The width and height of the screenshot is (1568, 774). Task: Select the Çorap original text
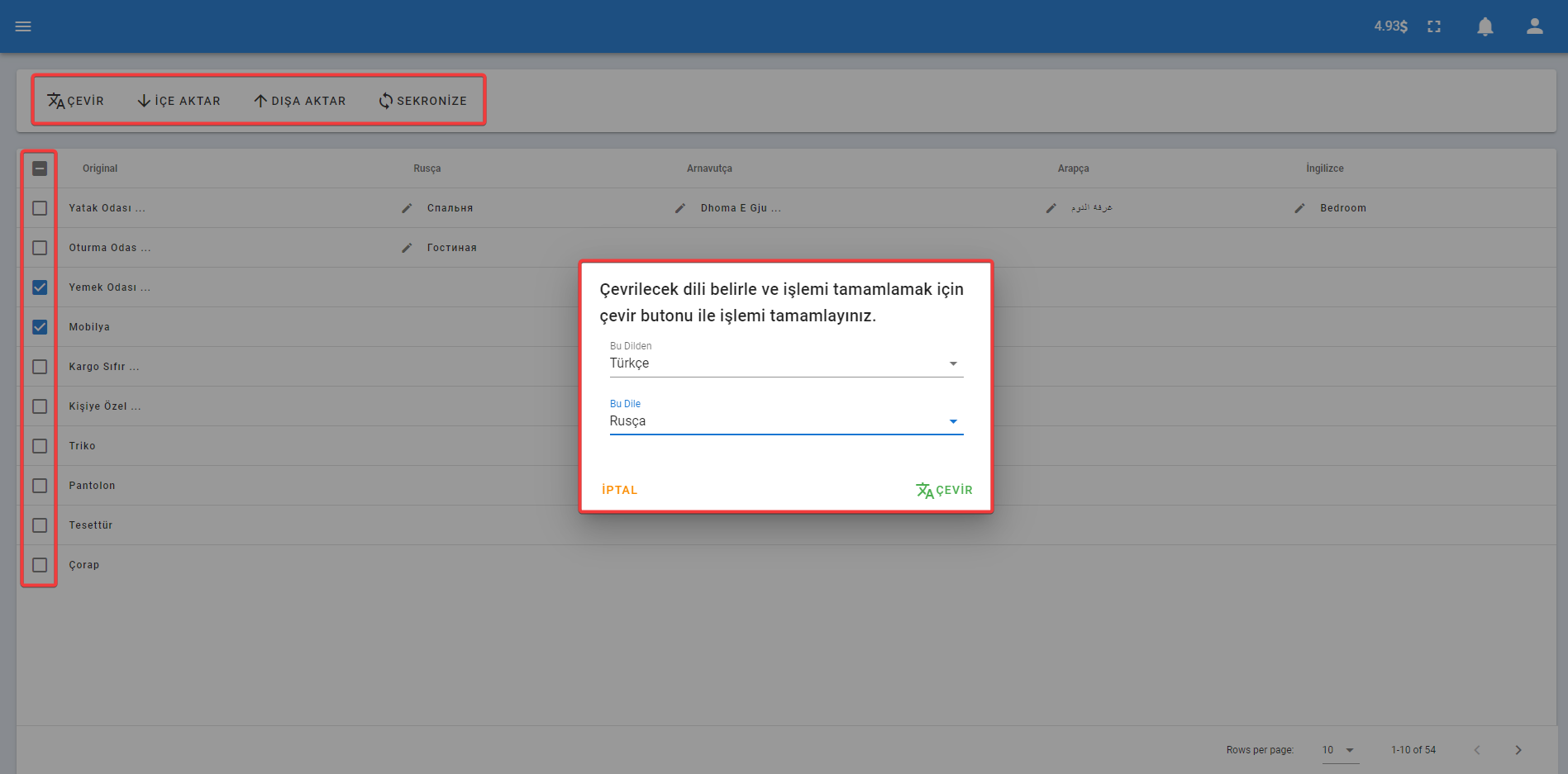(x=83, y=565)
